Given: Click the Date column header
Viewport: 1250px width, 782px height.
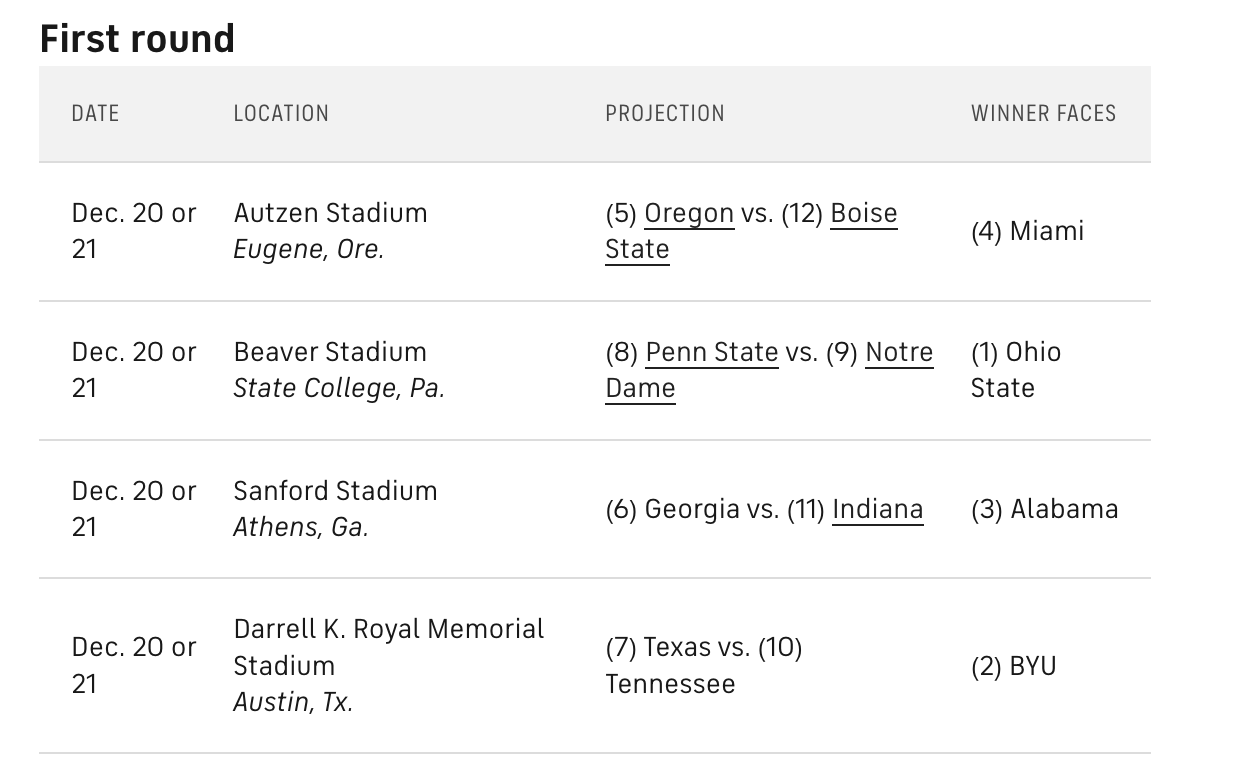Looking at the screenshot, I should pyautogui.click(x=95, y=114).
